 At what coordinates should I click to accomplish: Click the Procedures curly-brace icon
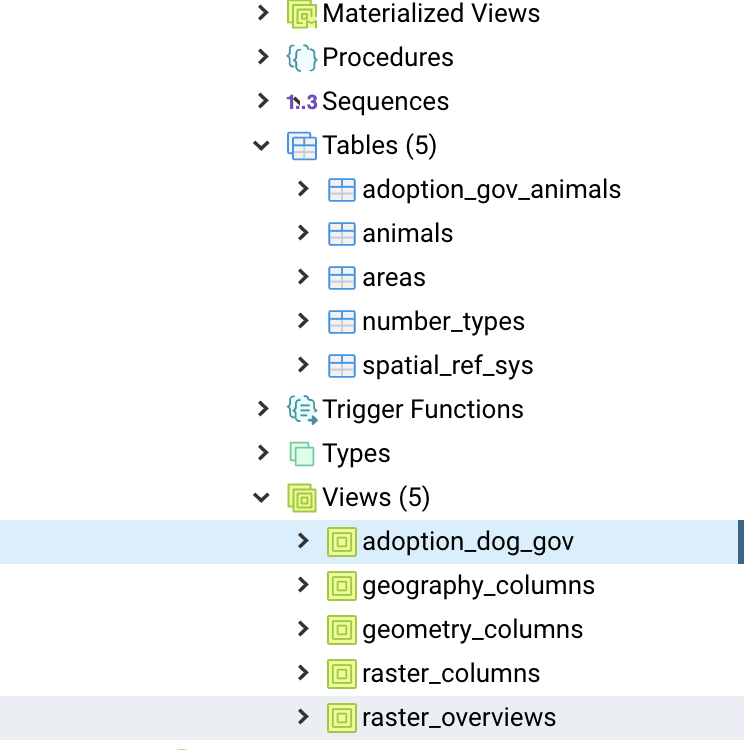[x=302, y=58]
